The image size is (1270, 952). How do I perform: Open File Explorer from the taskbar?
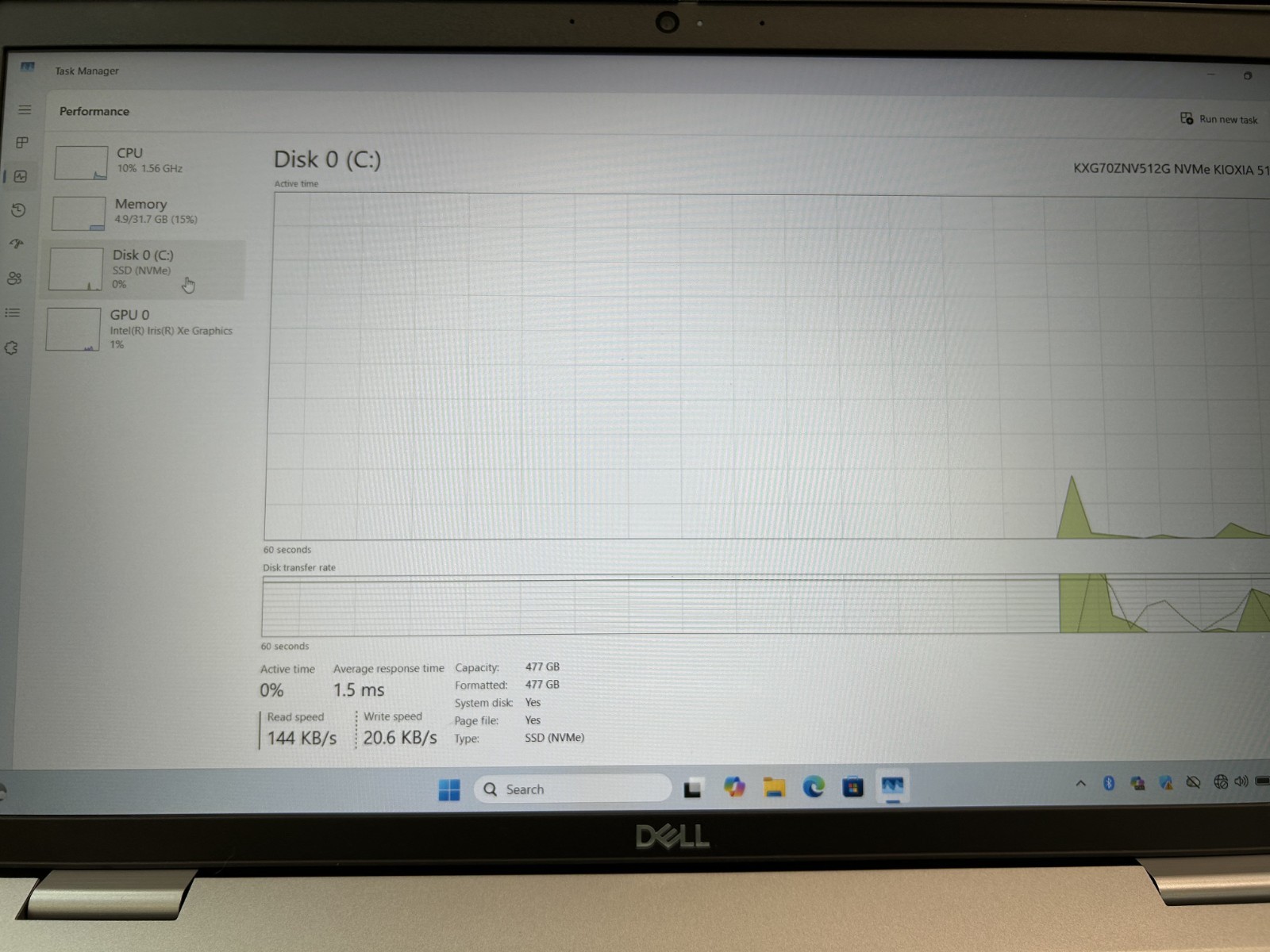(774, 787)
